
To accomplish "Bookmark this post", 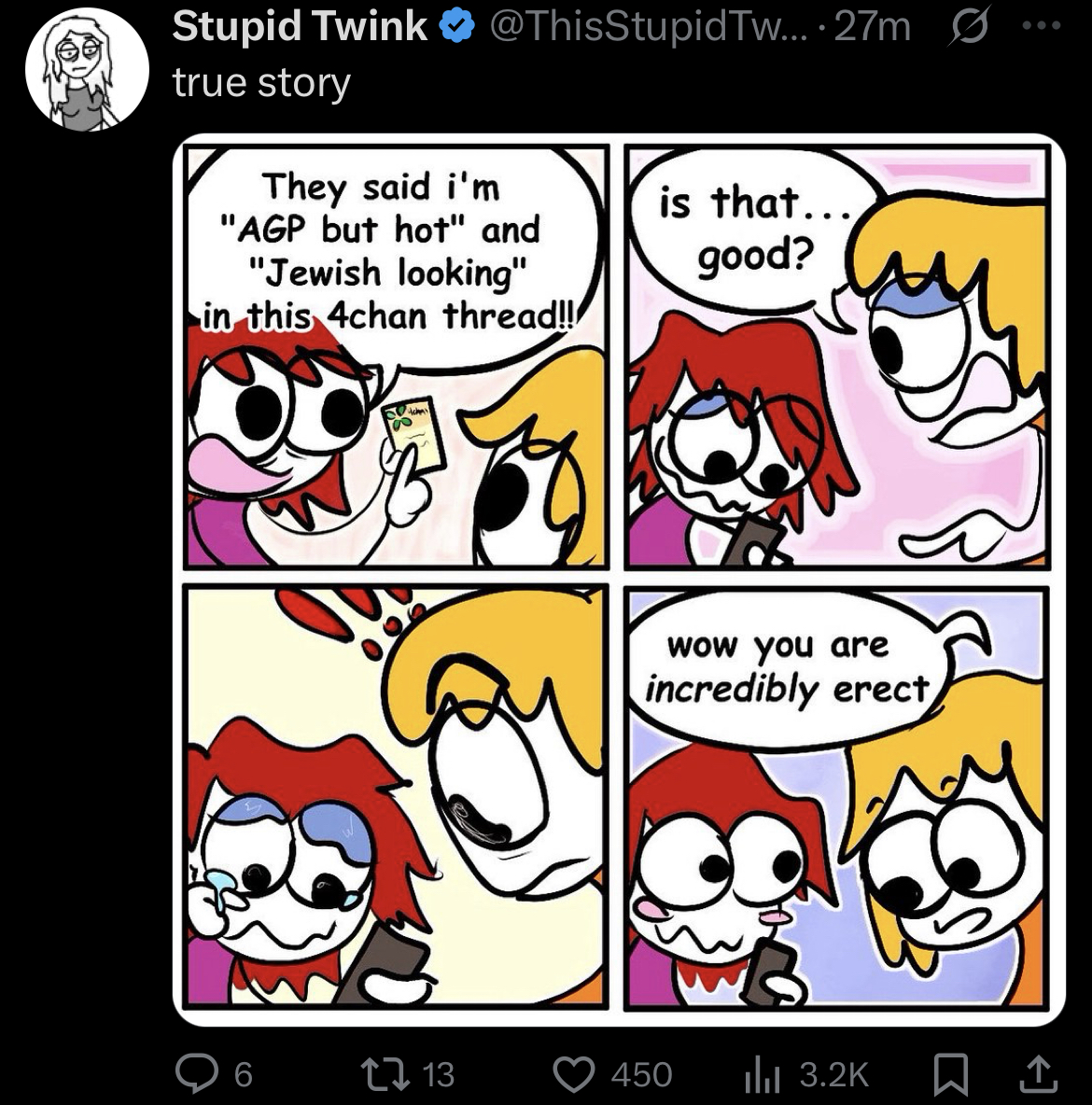I will pyautogui.click(x=951, y=1075).
